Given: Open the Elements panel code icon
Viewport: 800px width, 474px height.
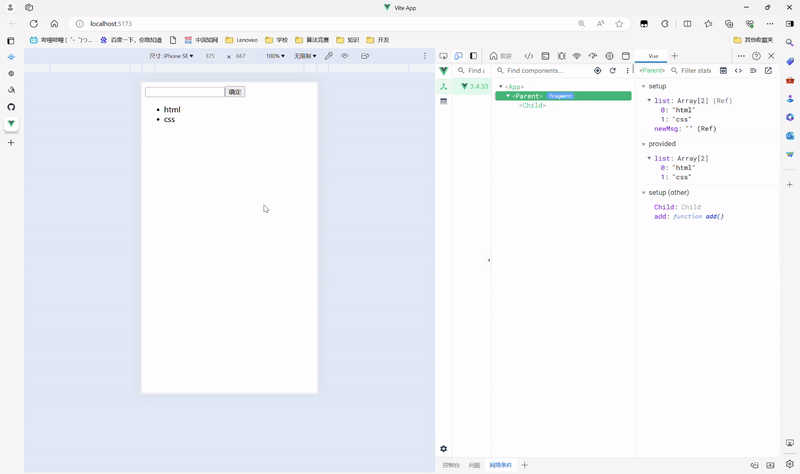Looking at the screenshot, I should click(x=529, y=56).
